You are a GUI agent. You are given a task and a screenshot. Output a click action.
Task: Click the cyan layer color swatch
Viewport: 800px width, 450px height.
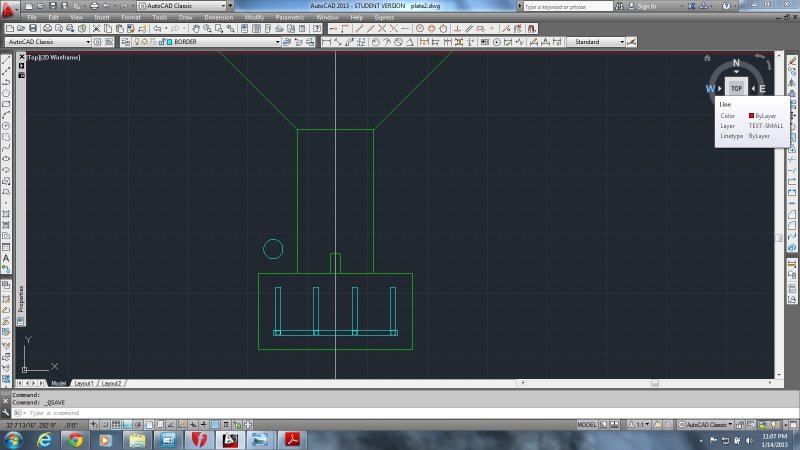tap(170, 42)
